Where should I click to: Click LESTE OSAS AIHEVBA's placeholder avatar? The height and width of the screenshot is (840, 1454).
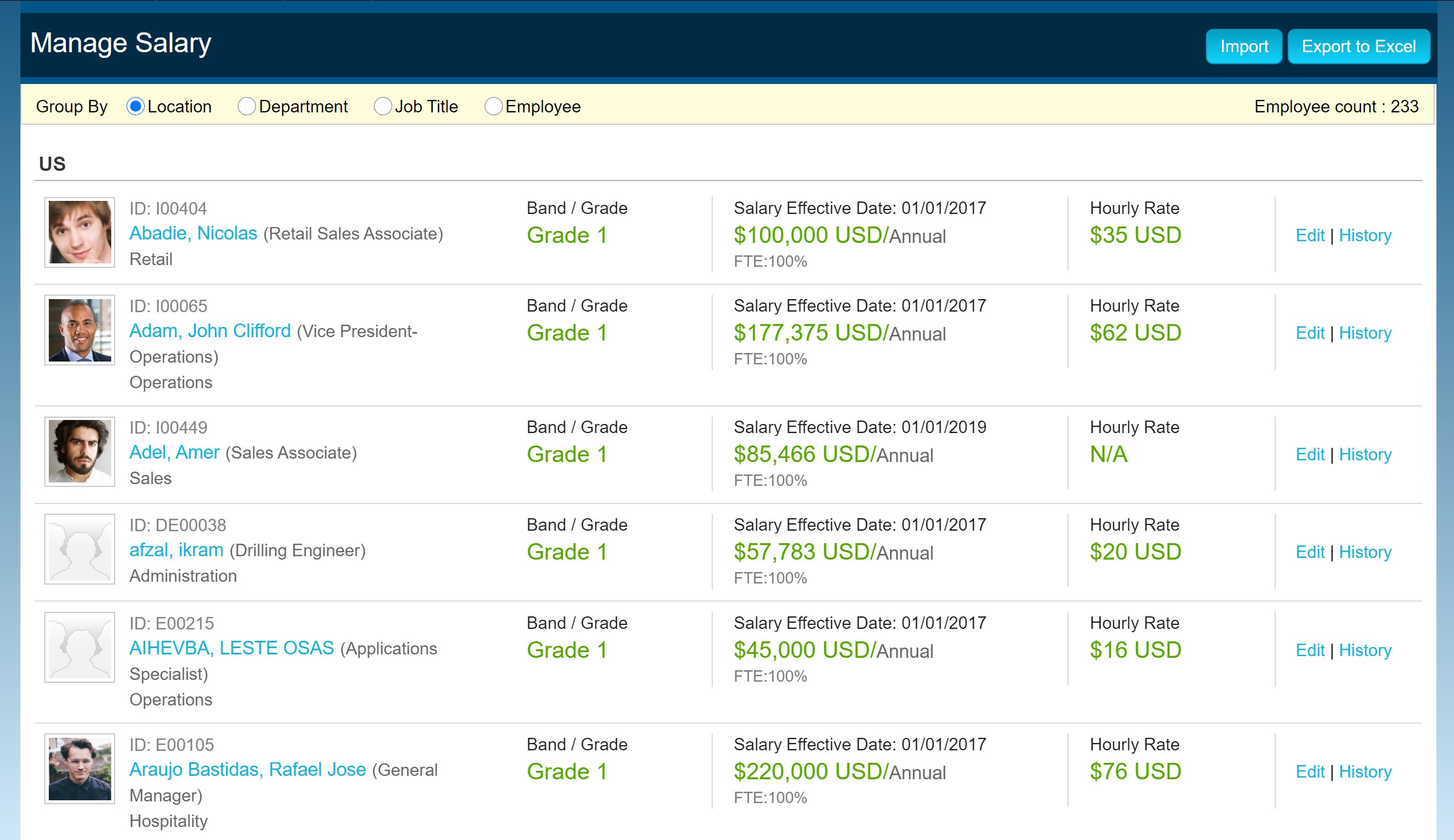[x=79, y=647]
